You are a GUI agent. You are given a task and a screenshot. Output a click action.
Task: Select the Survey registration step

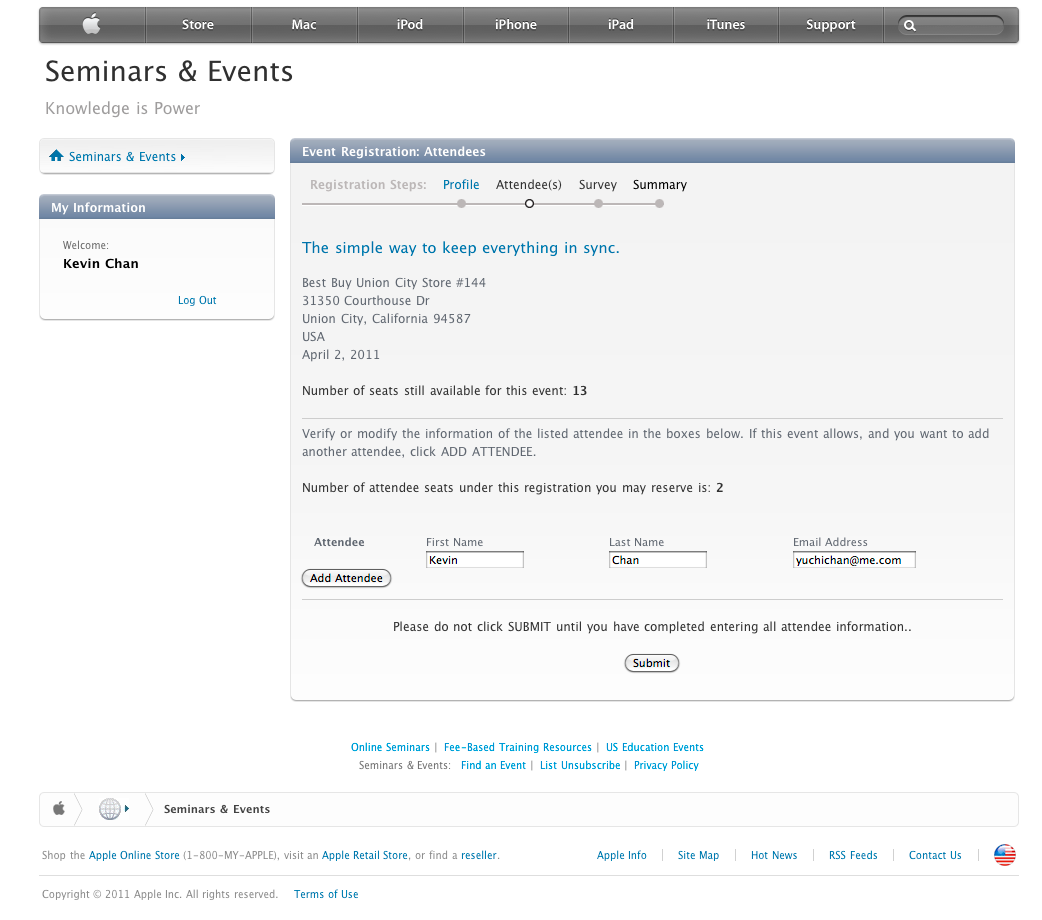[597, 185]
